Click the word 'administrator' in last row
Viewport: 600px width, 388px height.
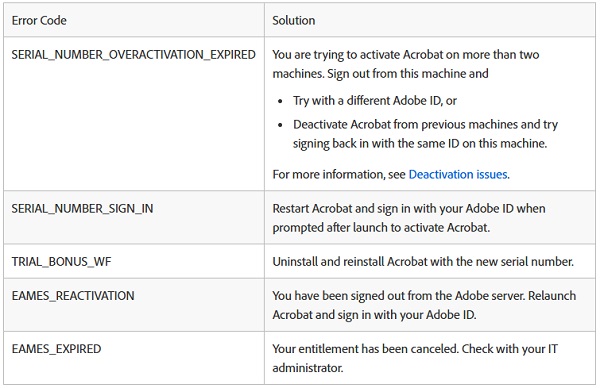[308, 368]
